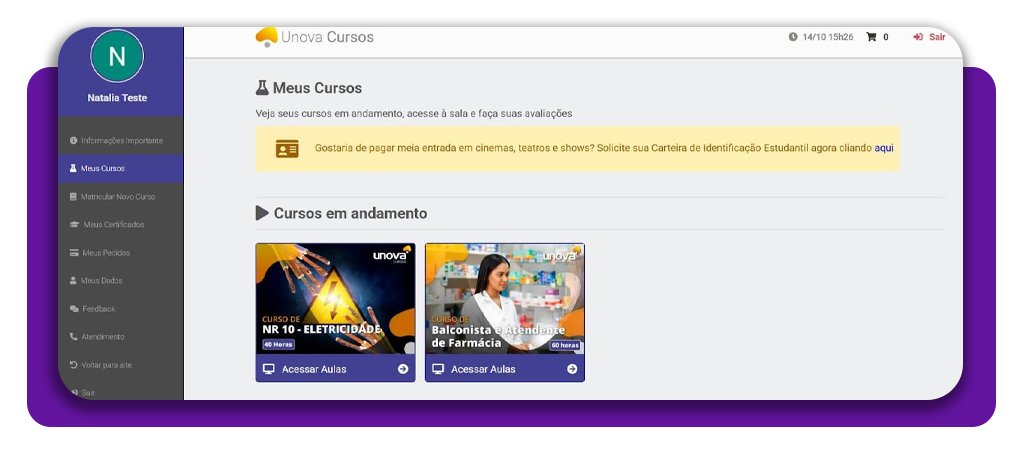Viewport: 1024px width, 467px height.
Task: Click the flask icon in Meus Cursos heading
Action: [x=262, y=88]
